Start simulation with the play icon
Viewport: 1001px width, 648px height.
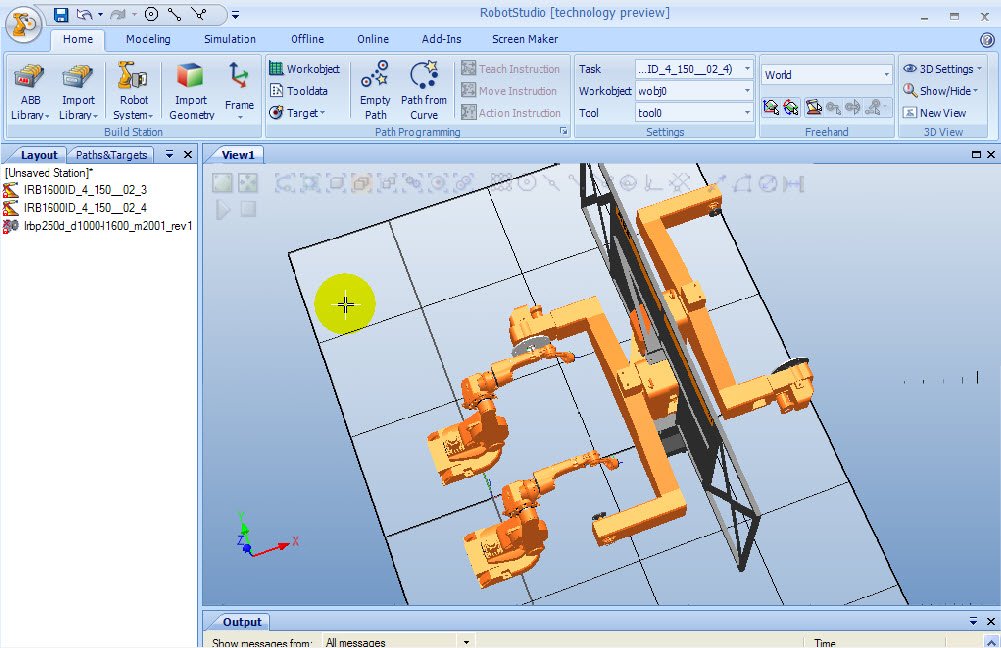pos(222,209)
